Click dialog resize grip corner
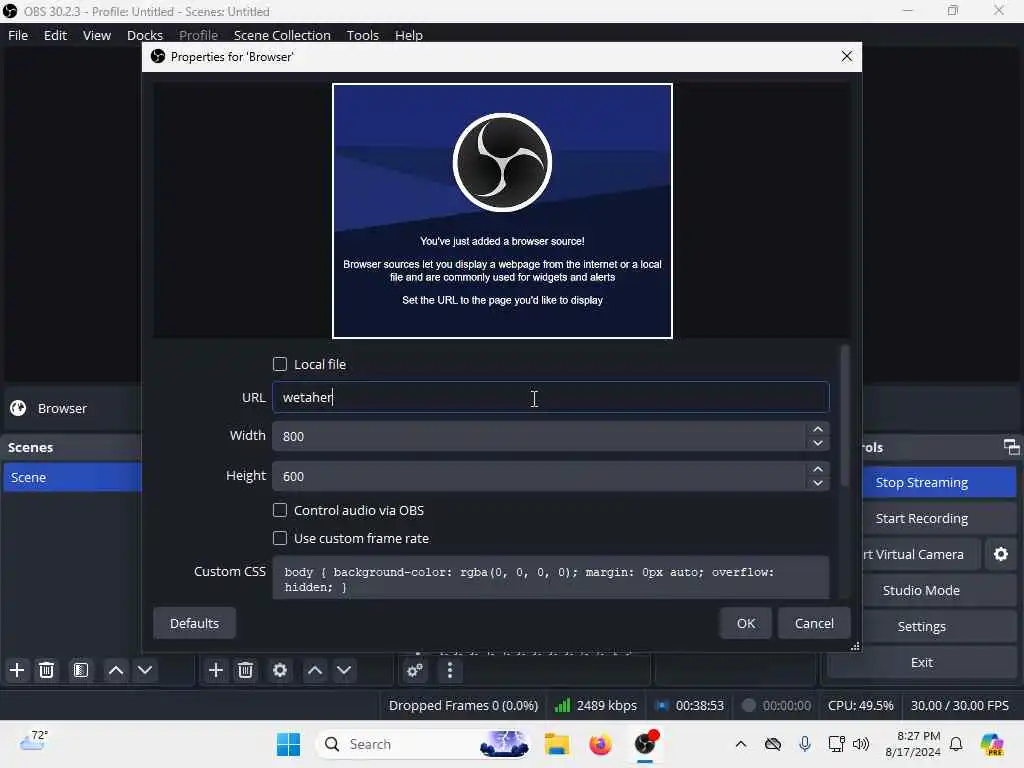 pyautogui.click(x=855, y=646)
